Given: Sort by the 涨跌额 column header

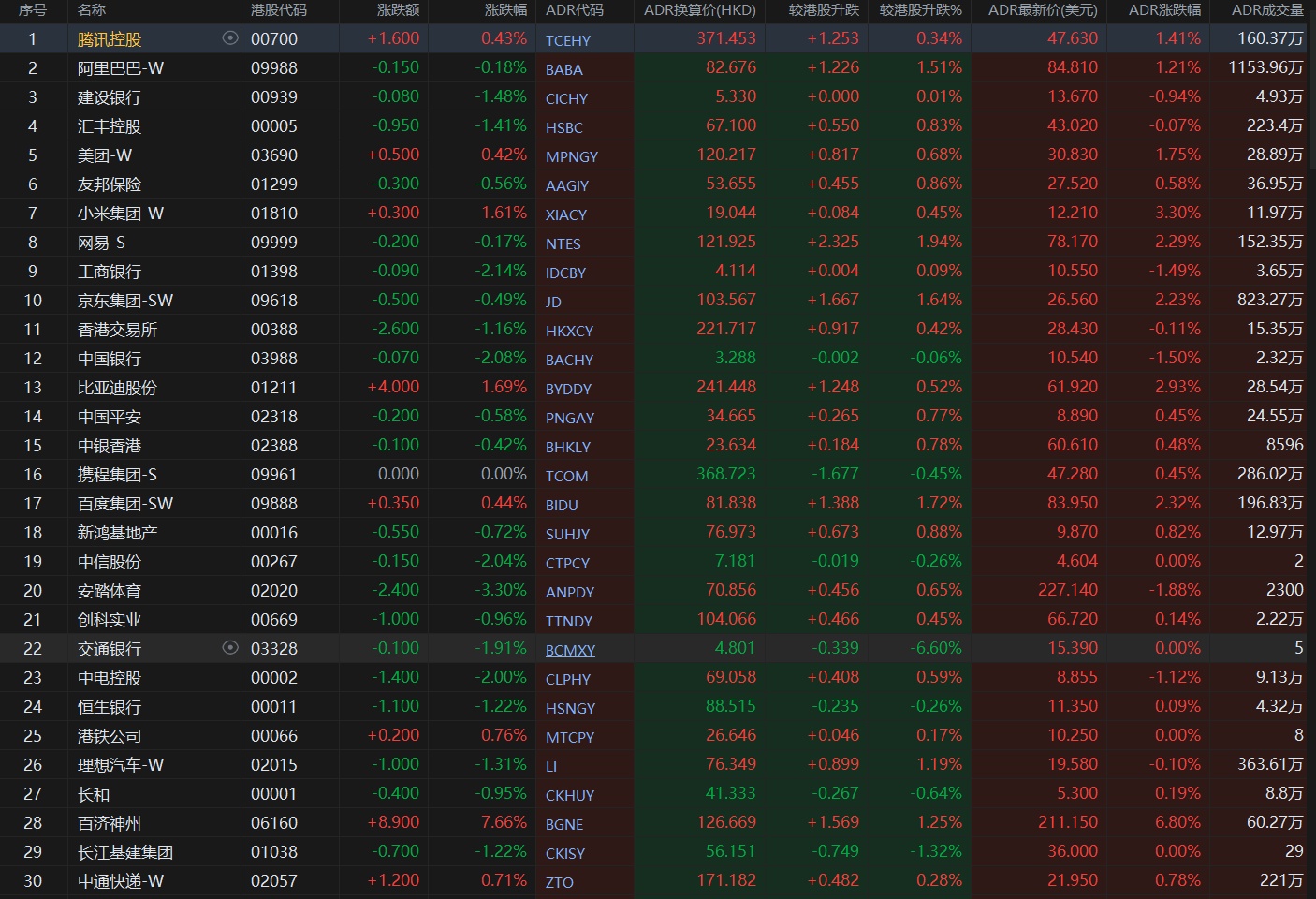Looking at the screenshot, I should pyautogui.click(x=398, y=10).
